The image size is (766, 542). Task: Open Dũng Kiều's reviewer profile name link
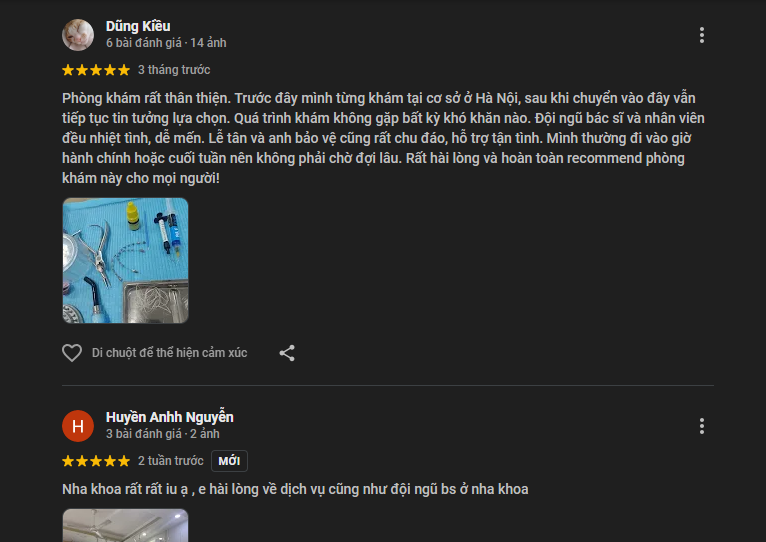click(x=138, y=26)
